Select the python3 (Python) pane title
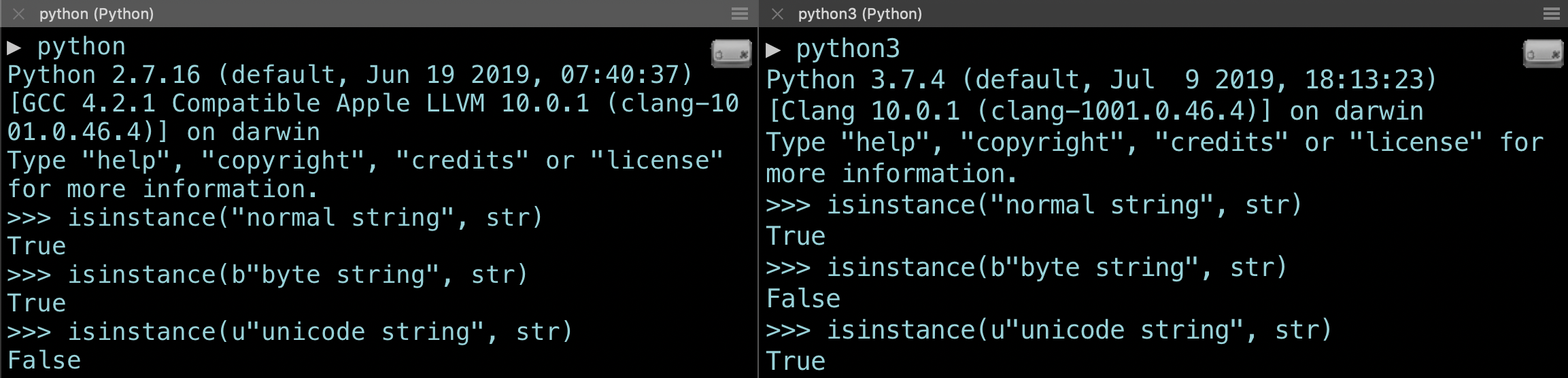 click(x=859, y=14)
